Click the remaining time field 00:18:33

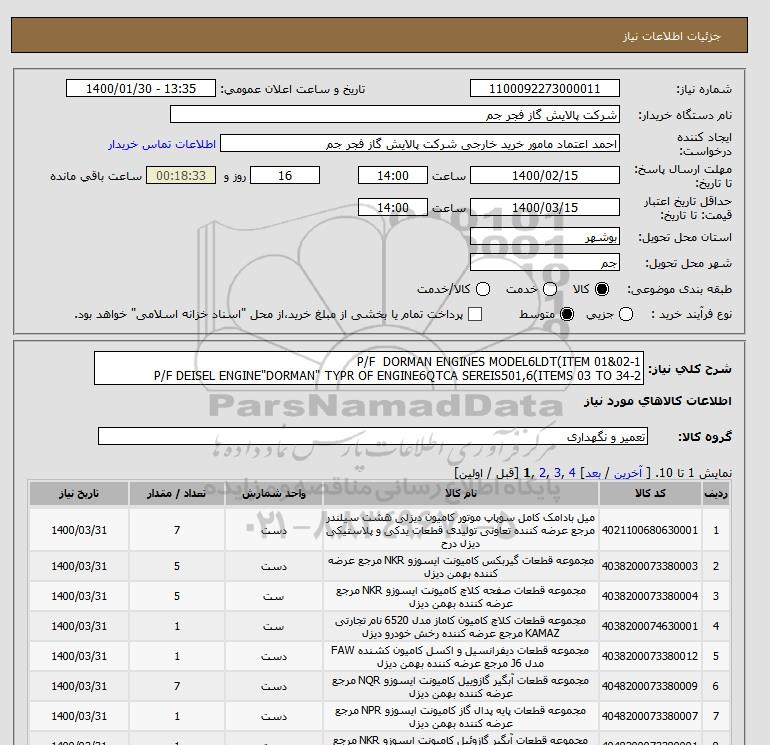click(x=181, y=175)
